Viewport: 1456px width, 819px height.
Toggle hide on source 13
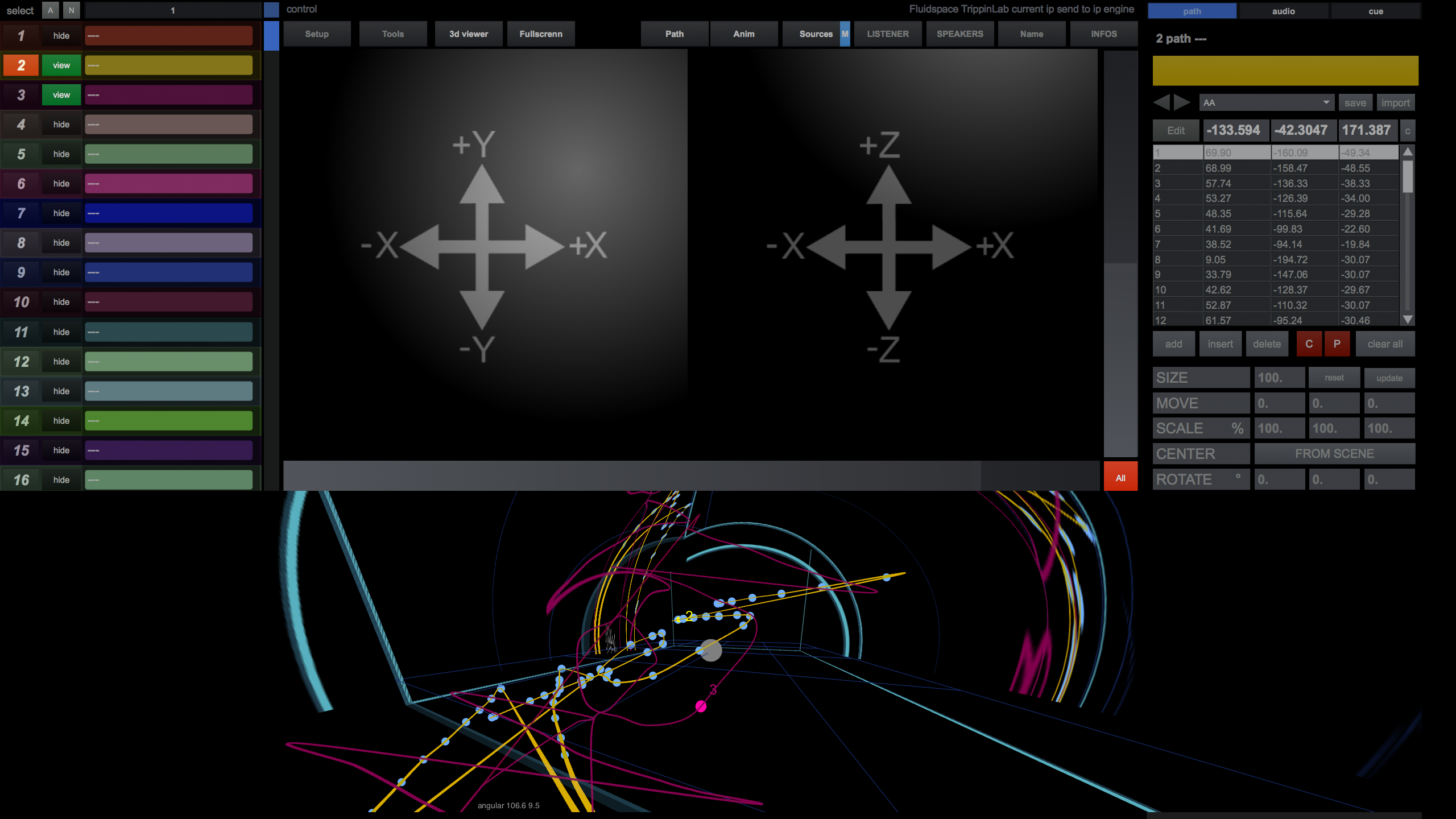61,391
